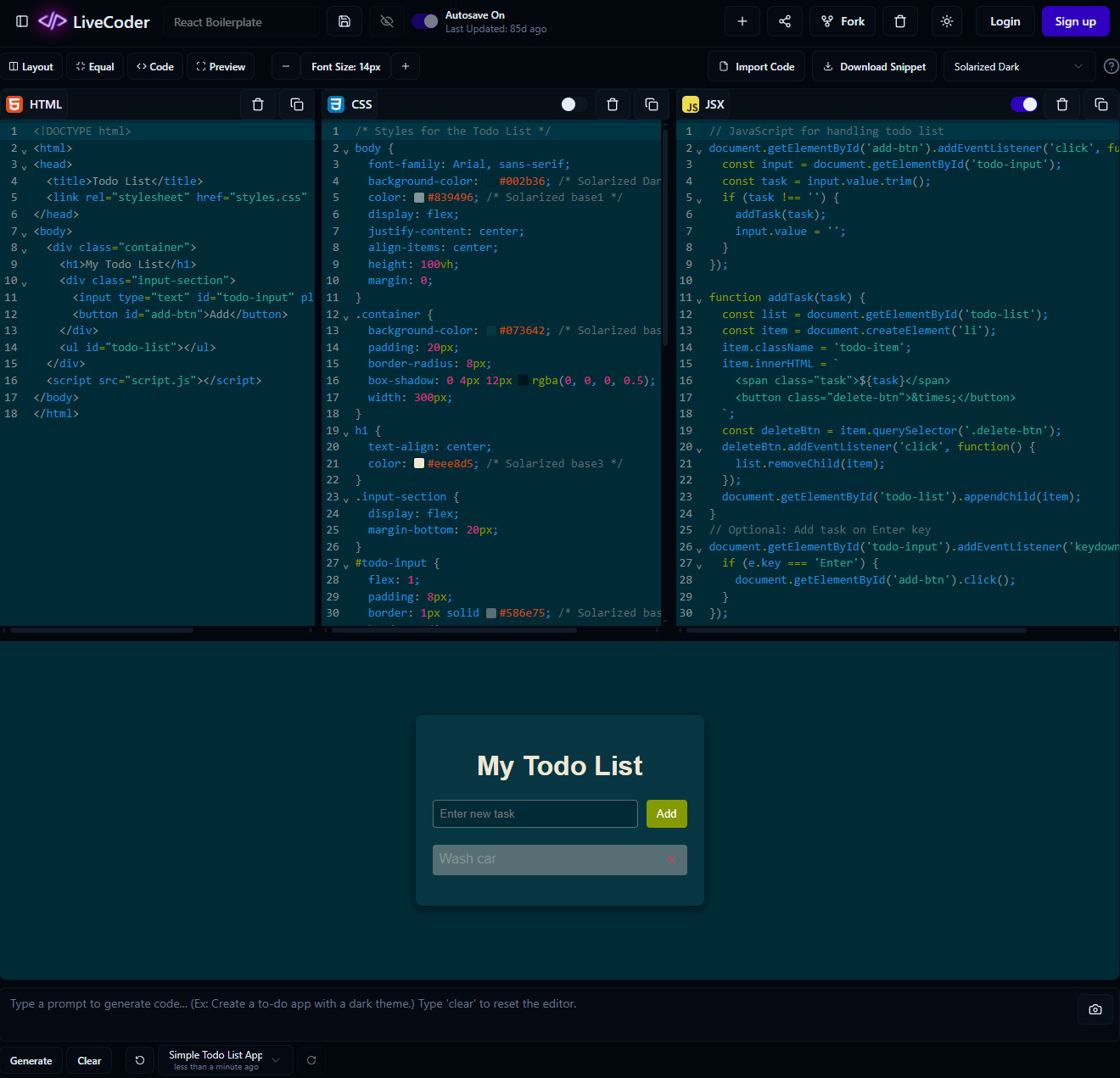Viewport: 1120px width, 1078px height.
Task: Click the JS logo icon in JSX panel
Action: pos(691,104)
